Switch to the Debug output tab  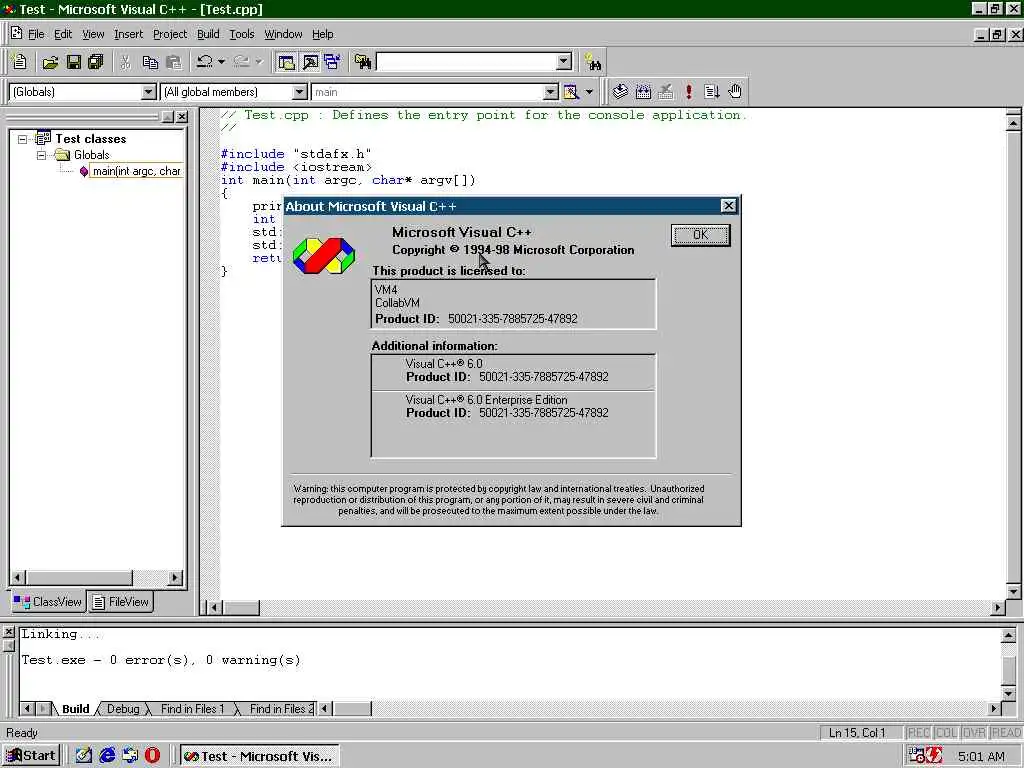(123, 709)
